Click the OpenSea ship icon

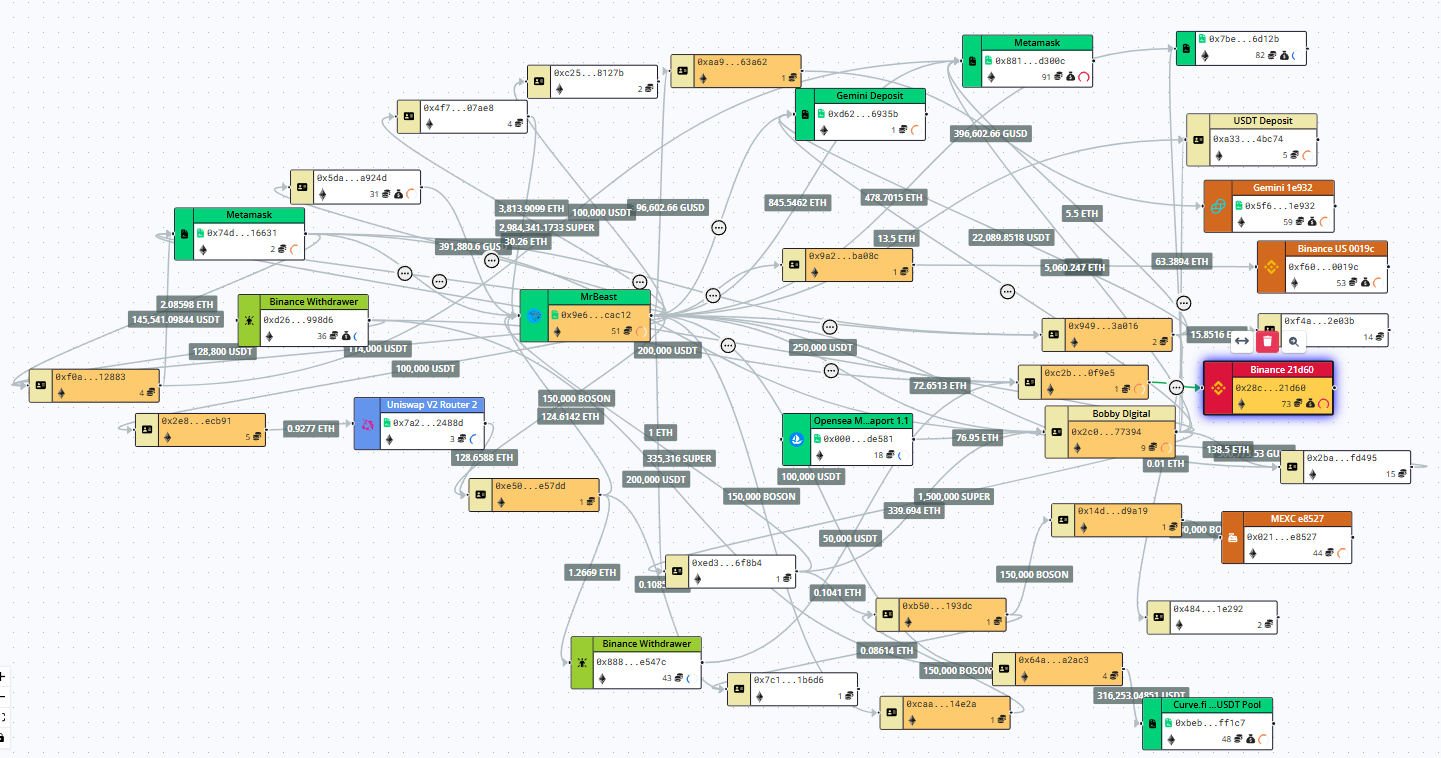point(796,439)
